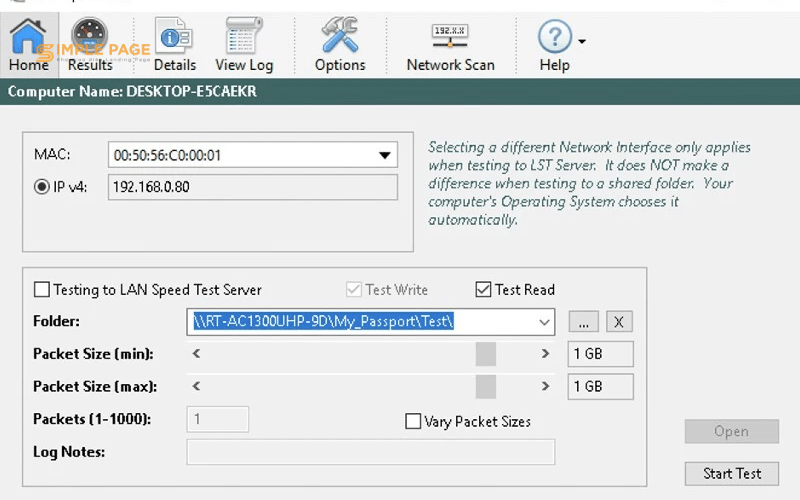
Task: Clear the folder with the X button
Action: click(x=619, y=322)
